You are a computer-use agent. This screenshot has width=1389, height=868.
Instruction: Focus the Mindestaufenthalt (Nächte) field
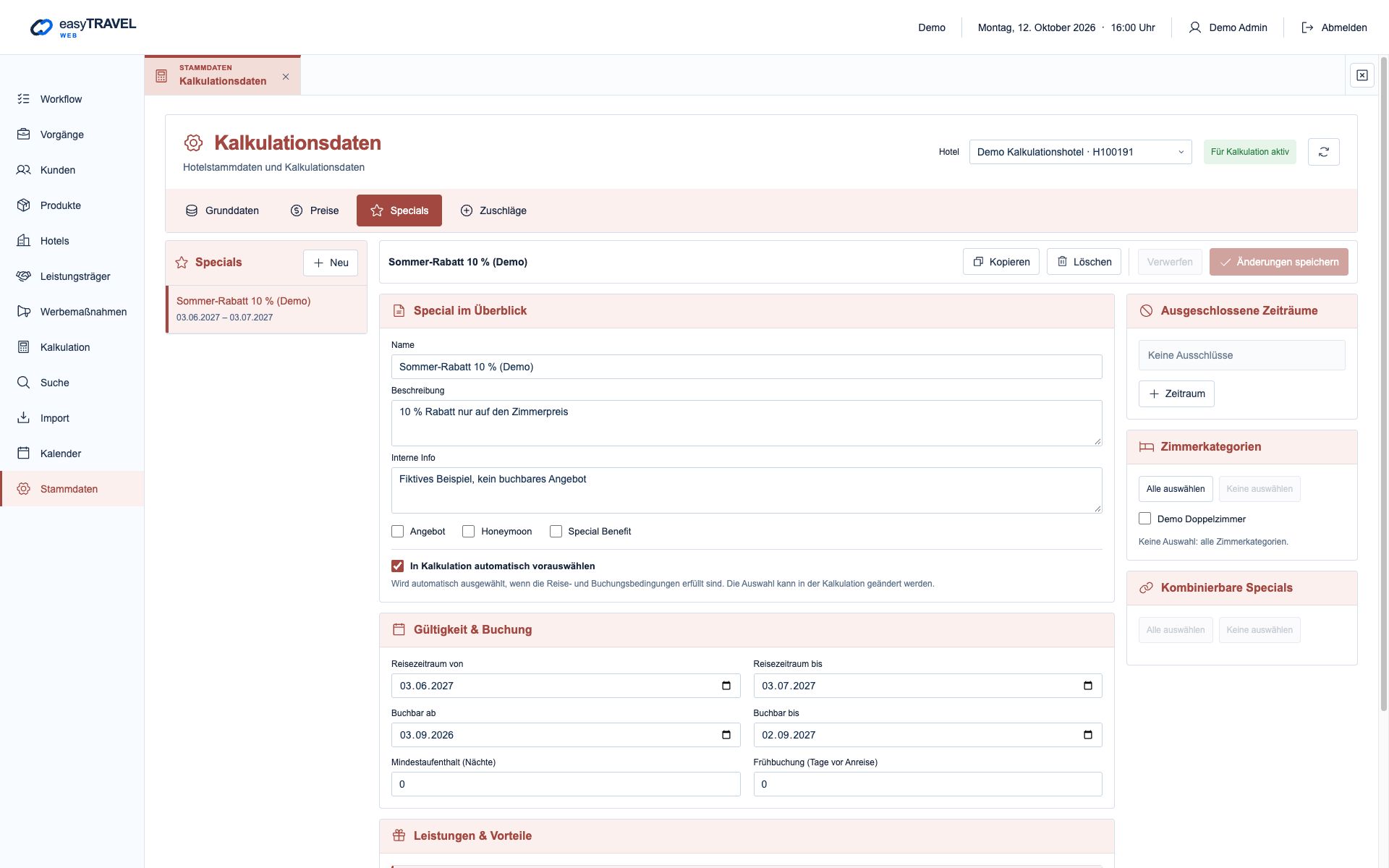coord(566,784)
